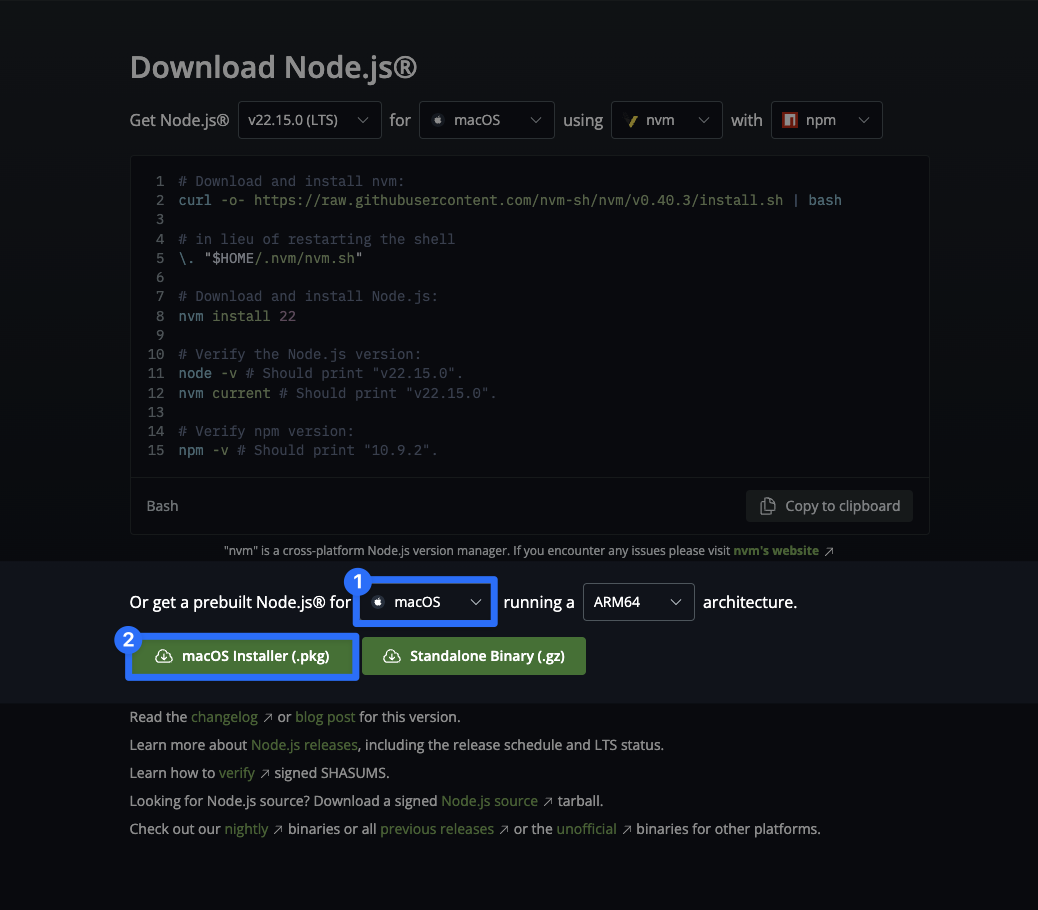The image size is (1038, 910).
Task: Open the Node.js source tarball link
Action: [x=489, y=801]
